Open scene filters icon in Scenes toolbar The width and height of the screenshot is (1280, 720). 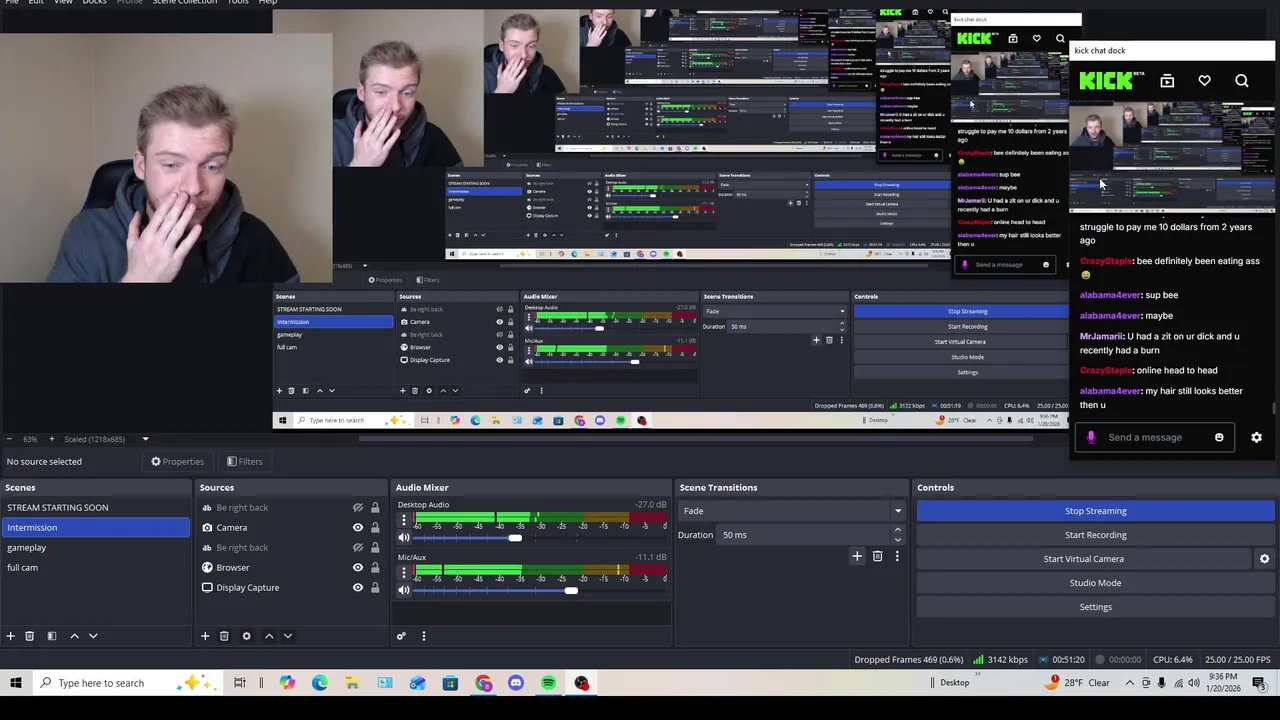51,636
